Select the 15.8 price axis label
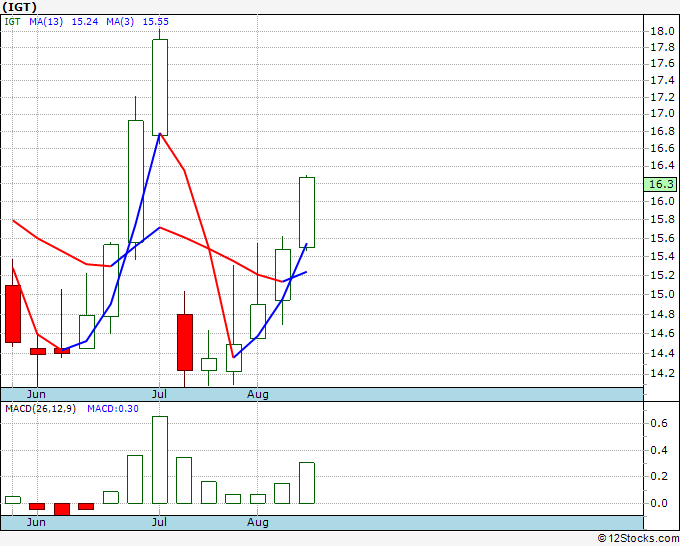Screen dimensions: 680x546 click(x=662, y=219)
